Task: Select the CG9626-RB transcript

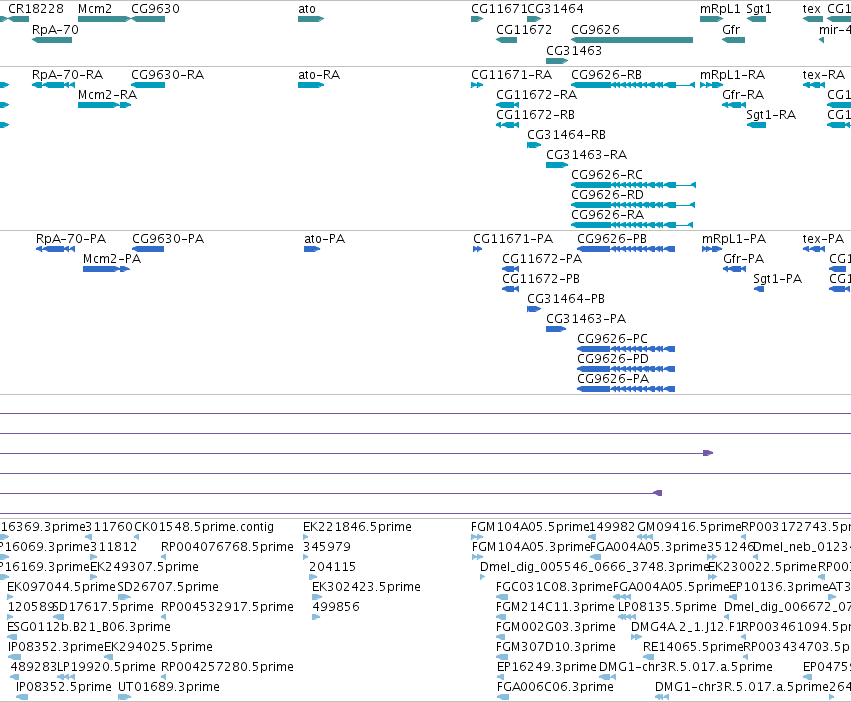Action: click(633, 85)
